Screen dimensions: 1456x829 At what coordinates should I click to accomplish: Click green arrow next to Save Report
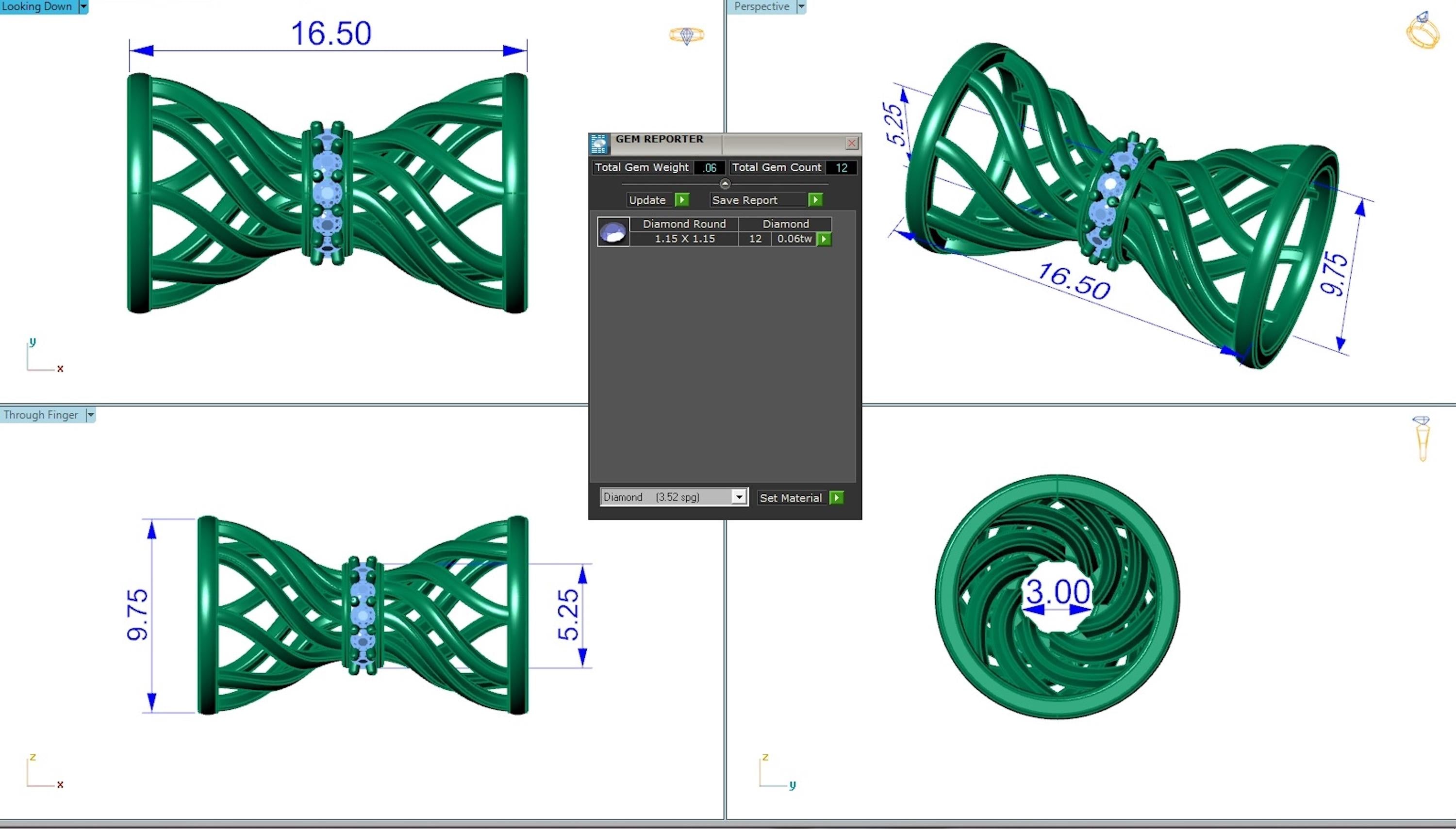click(x=815, y=200)
